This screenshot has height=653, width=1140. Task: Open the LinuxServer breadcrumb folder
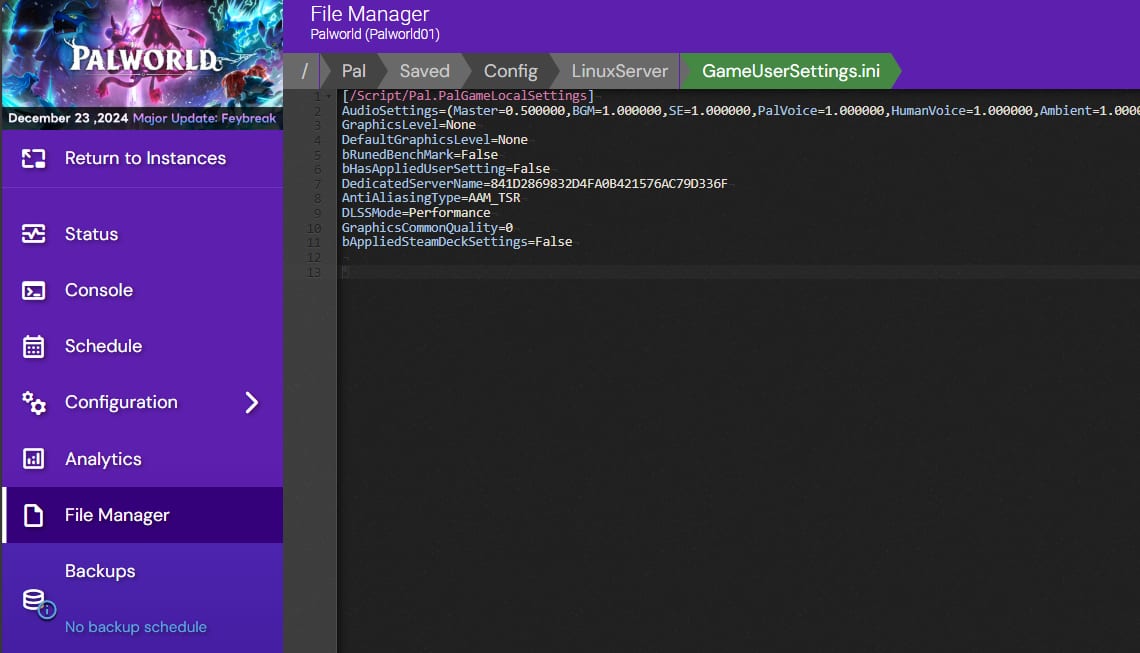[x=619, y=71]
